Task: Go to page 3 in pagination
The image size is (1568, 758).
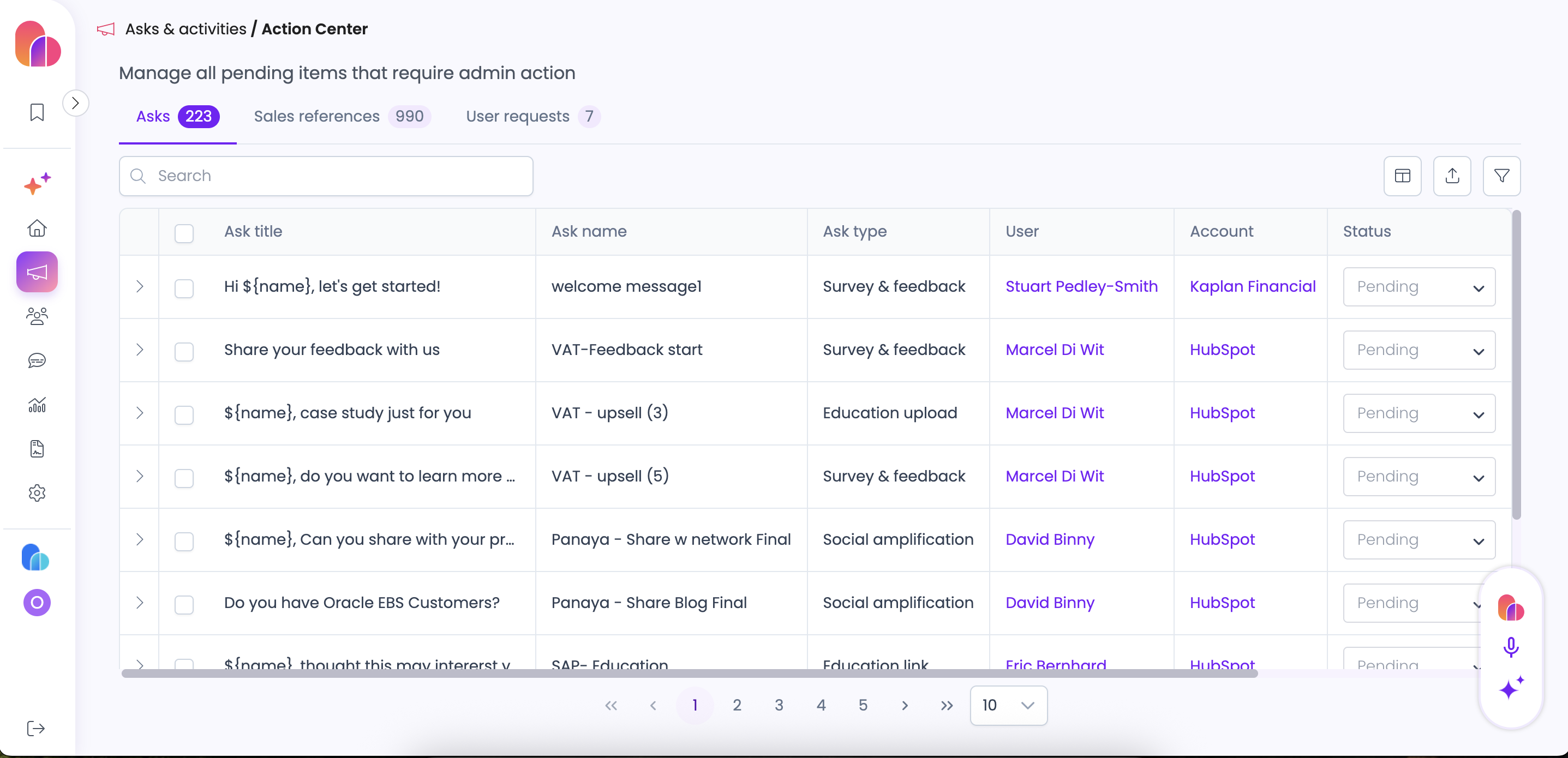Action: 779,705
